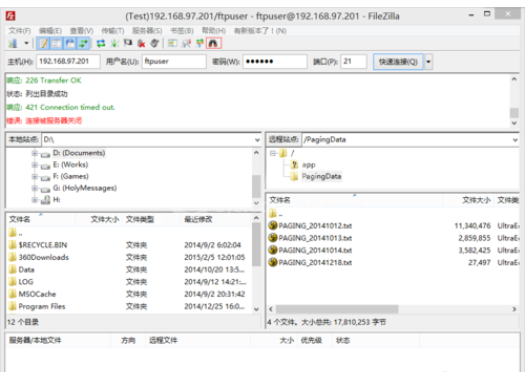Select the local LOG folder
Viewport: 527px width, 372px height.
coord(26,282)
